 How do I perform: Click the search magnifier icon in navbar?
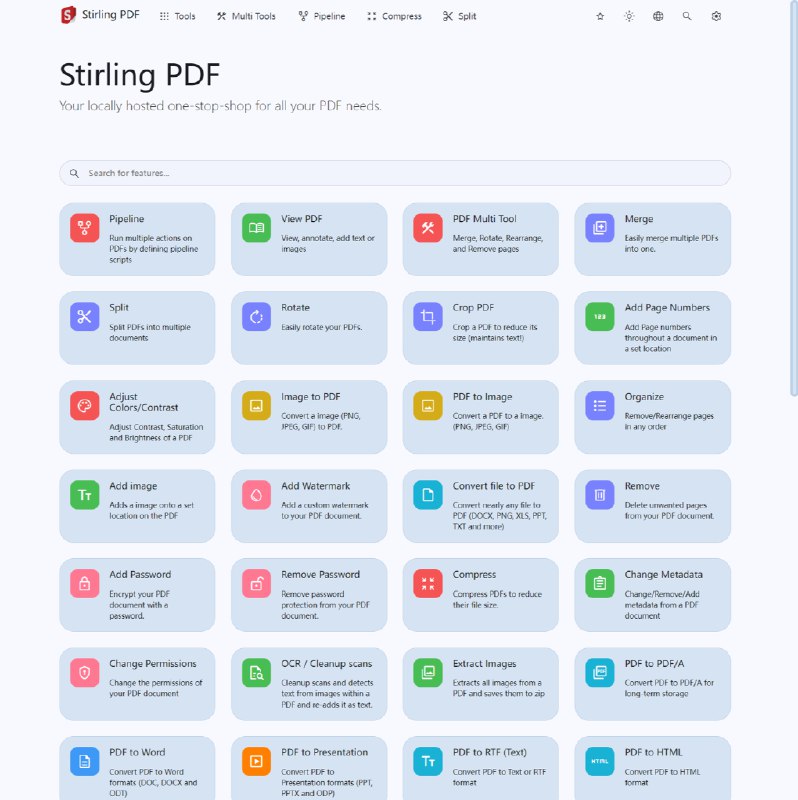tap(687, 16)
